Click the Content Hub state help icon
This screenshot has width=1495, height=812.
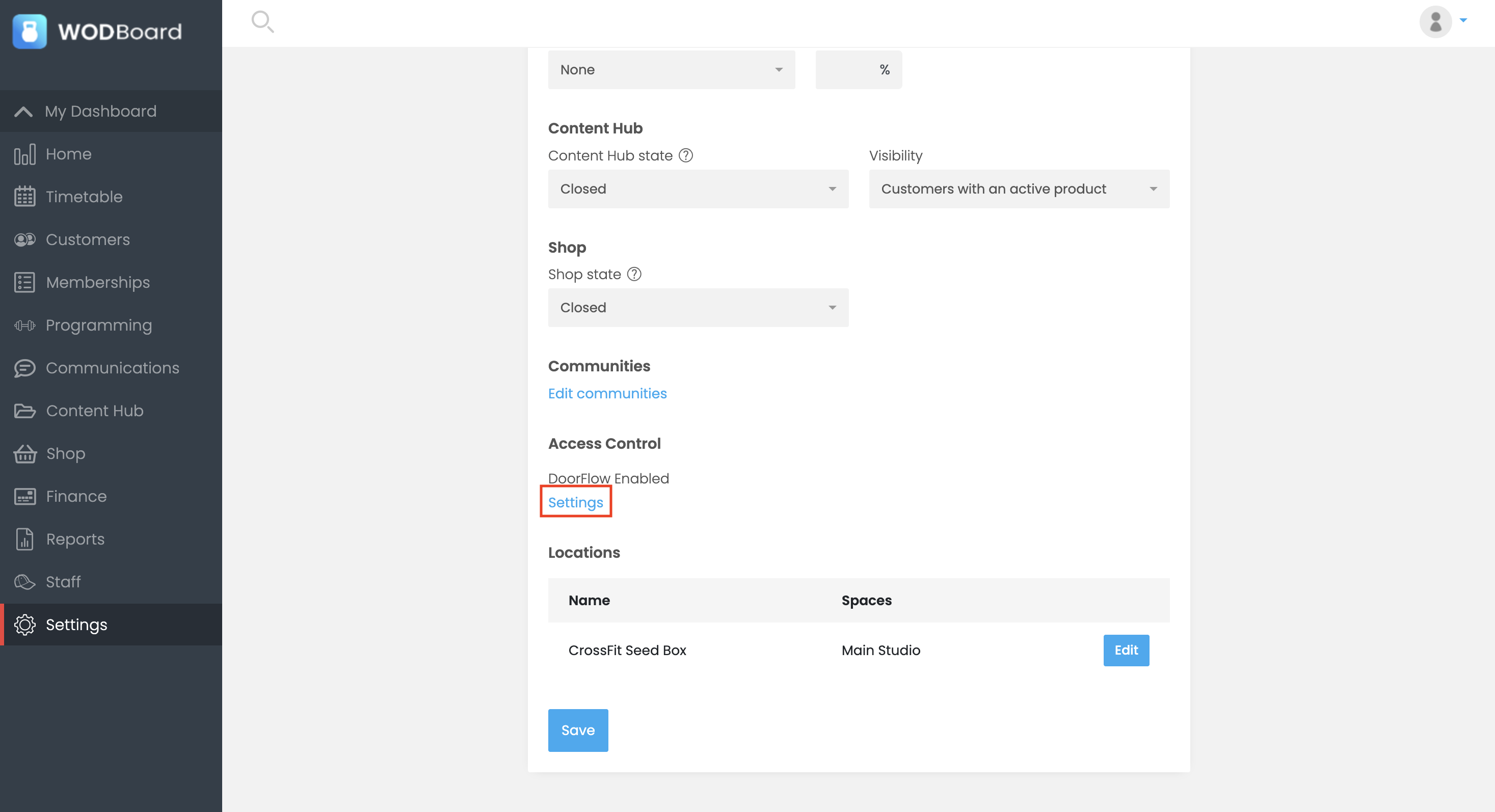pyautogui.click(x=685, y=155)
